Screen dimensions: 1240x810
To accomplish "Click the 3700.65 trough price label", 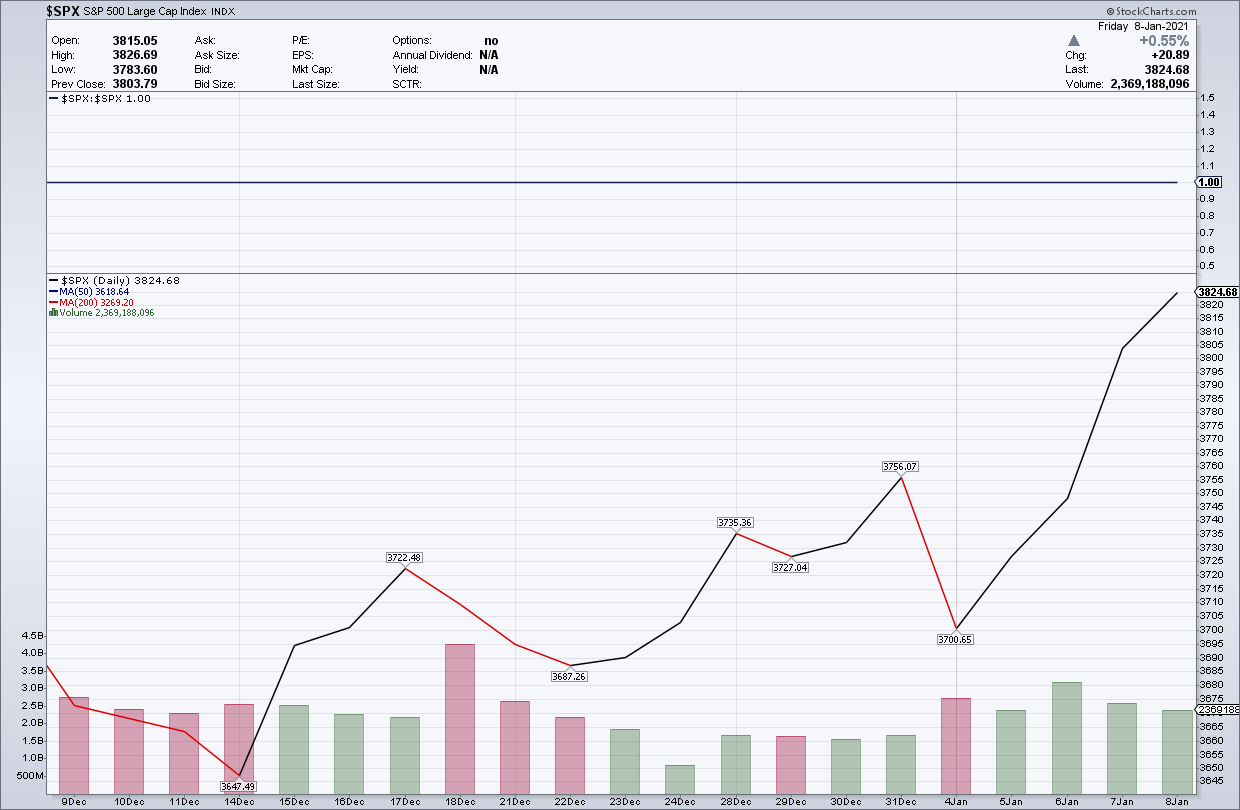I will 955,639.
